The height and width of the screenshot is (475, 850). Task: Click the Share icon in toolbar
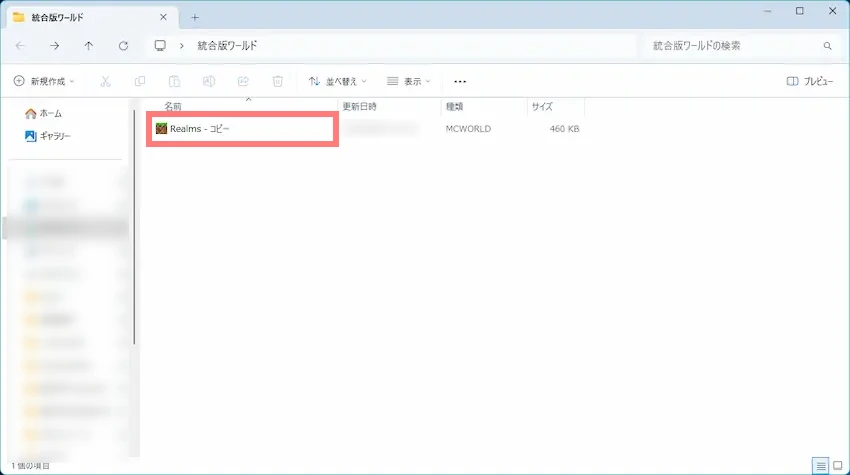(x=243, y=81)
